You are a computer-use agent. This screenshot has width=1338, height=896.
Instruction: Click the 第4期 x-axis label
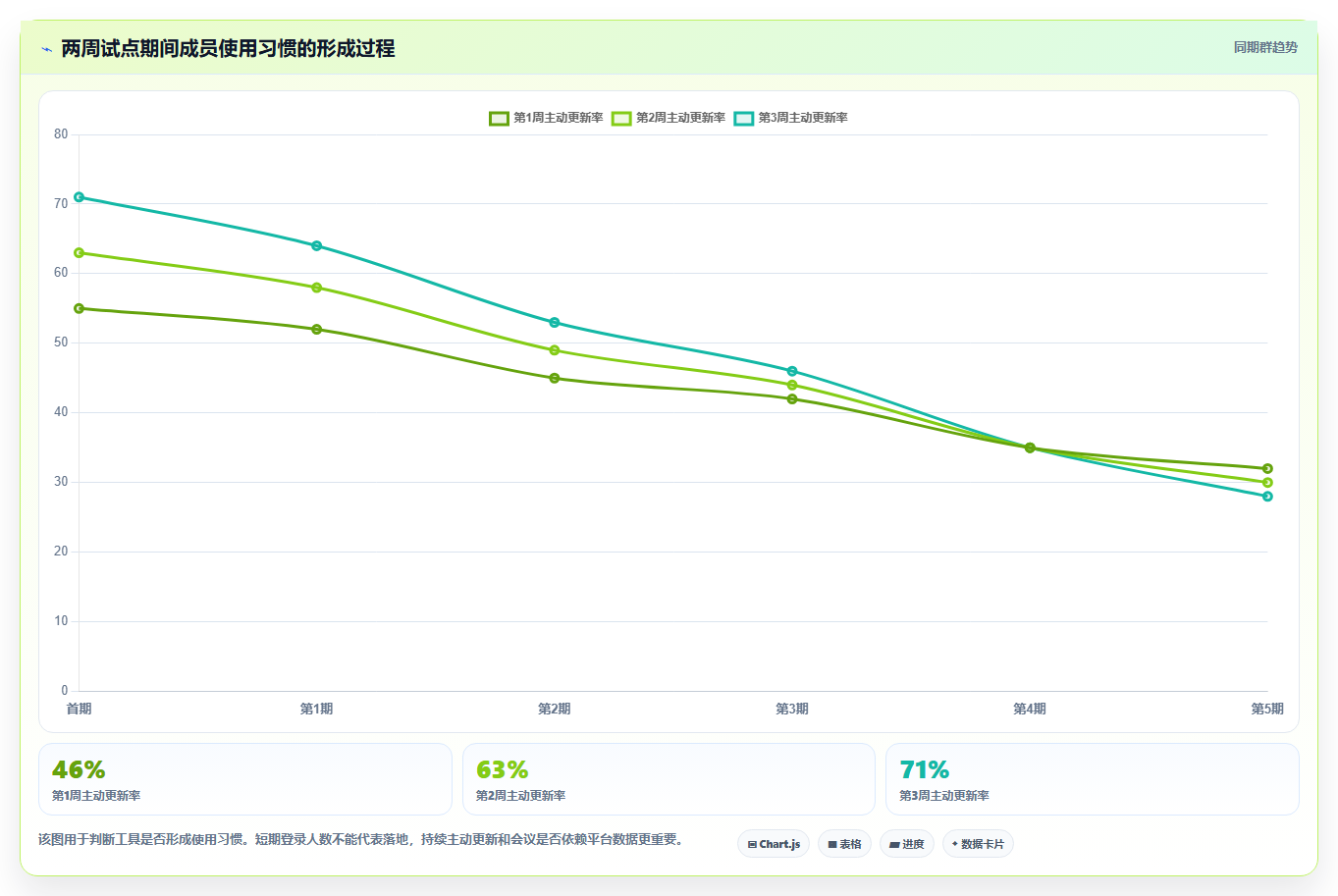pyautogui.click(x=1030, y=709)
